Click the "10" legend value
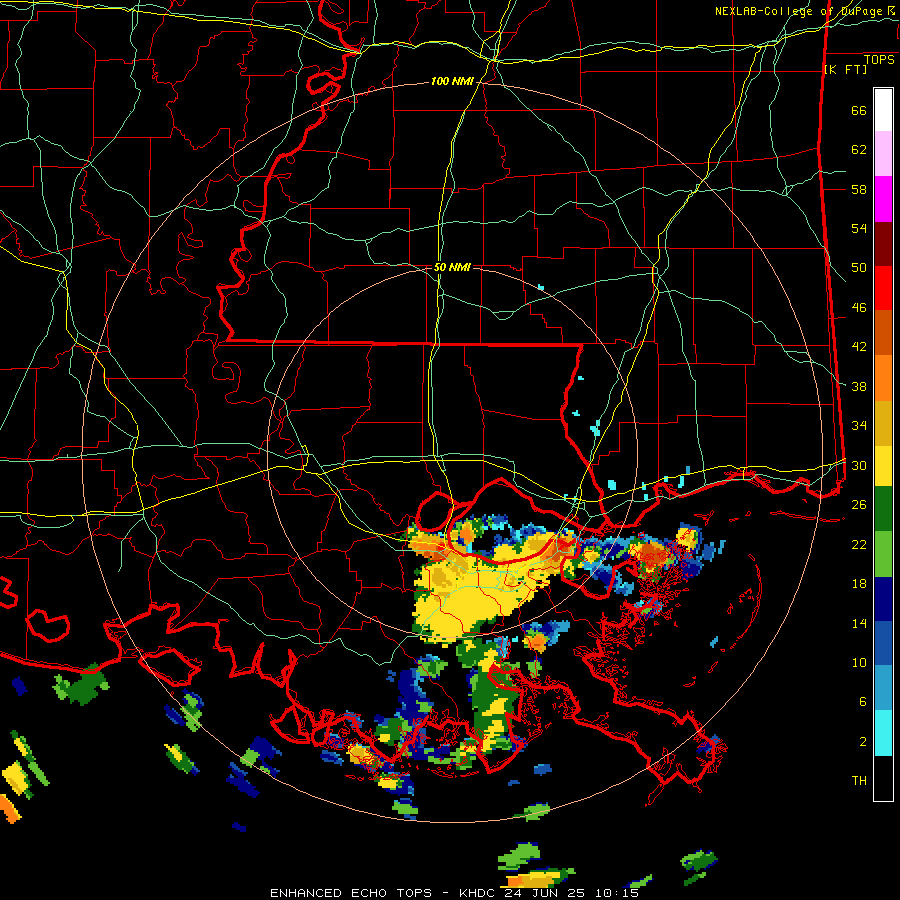Image resolution: width=900 pixels, height=900 pixels. tap(859, 662)
